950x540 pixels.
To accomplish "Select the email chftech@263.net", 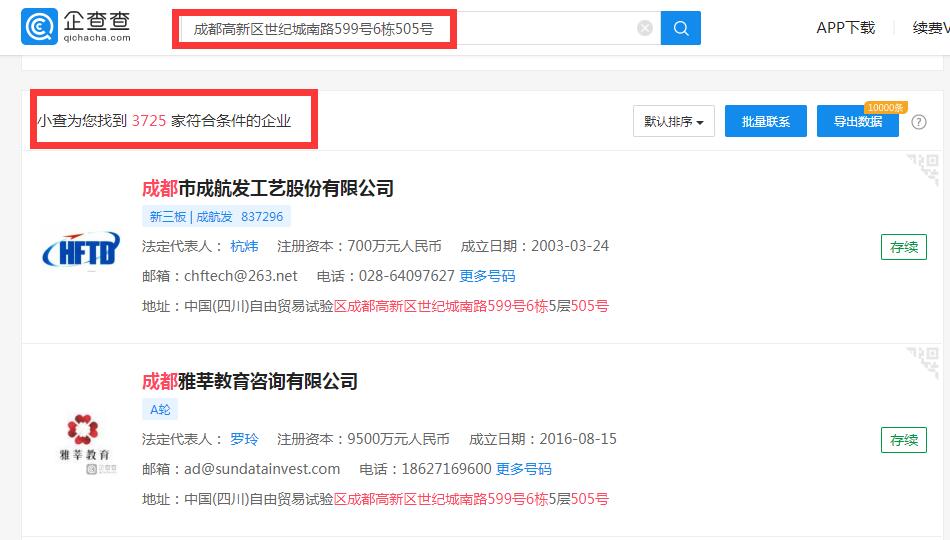I will coord(241,276).
